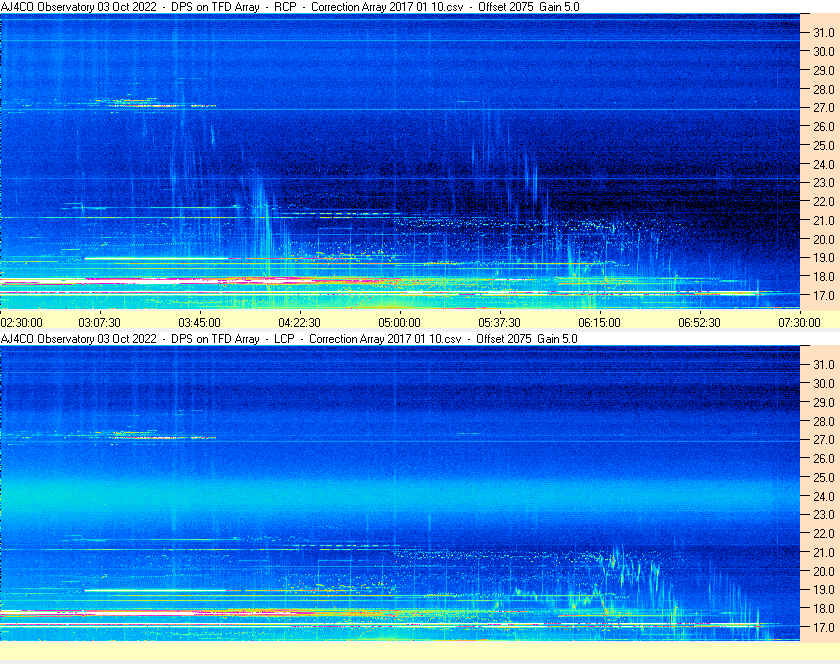This screenshot has height=664, width=840.
Task: Select the 03:45:00 time axis label
Action: pos(199,323)
